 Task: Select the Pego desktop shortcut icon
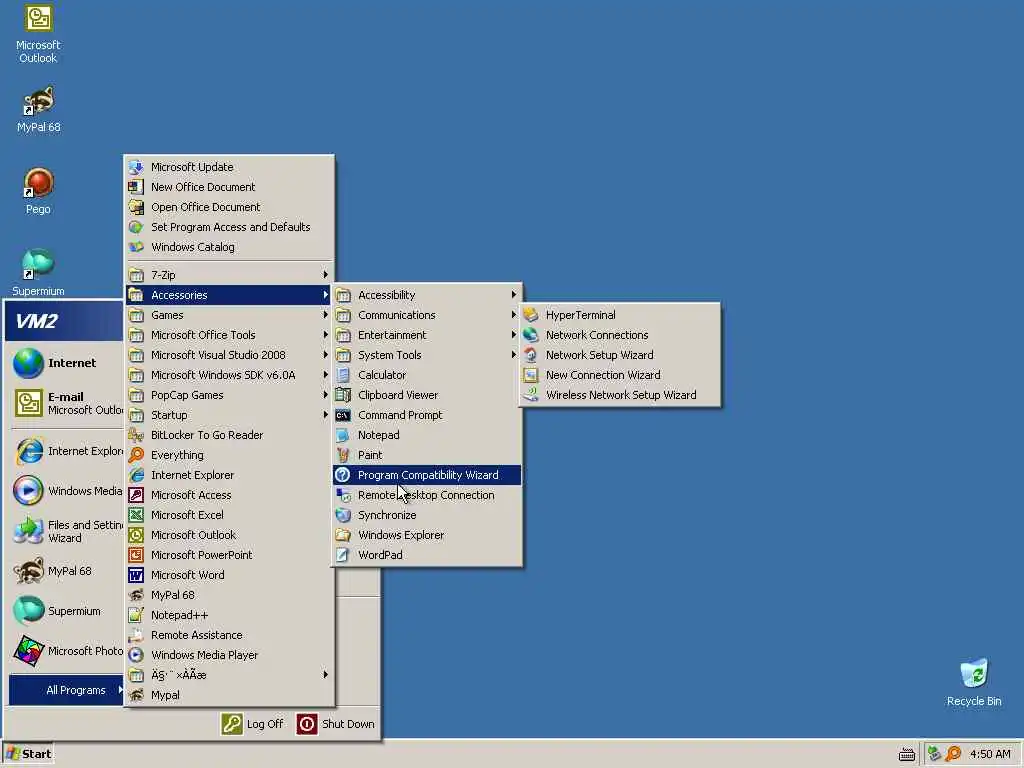coord(38,183)
